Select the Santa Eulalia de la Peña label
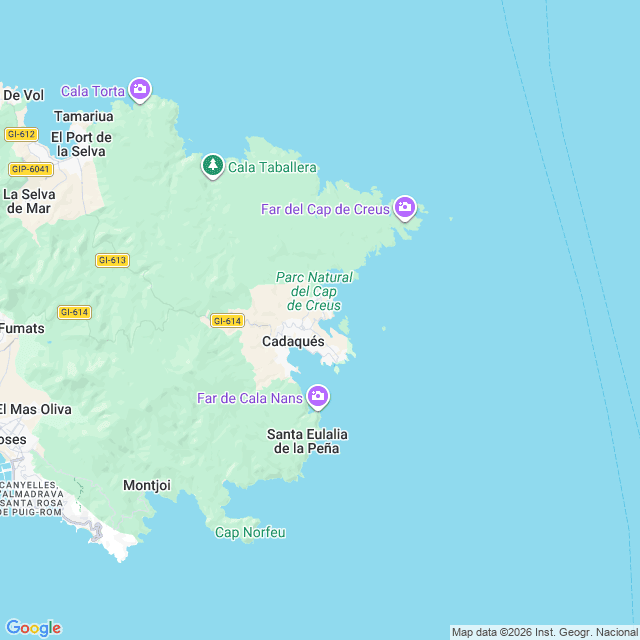This screenshot has width=640, height=640. pos(307,441)
